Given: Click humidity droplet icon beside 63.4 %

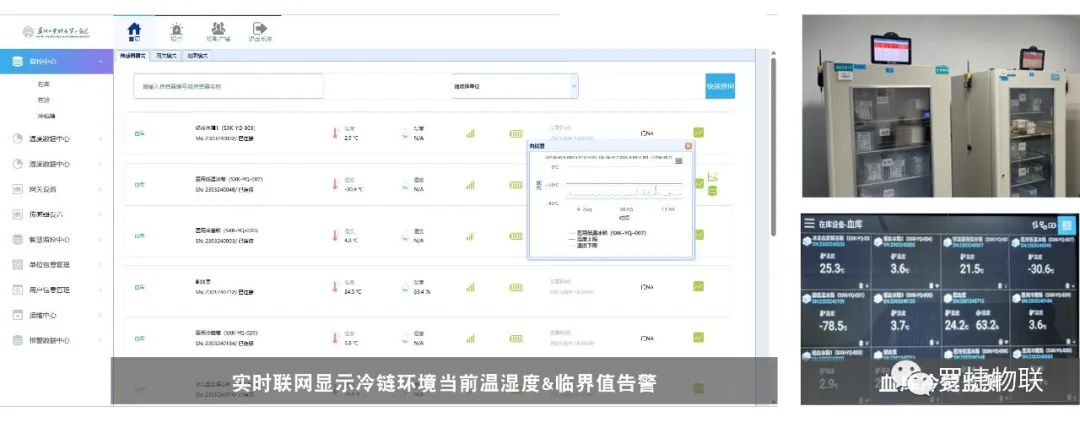Looking at the screenshot, I should click(x=404, y=287).
